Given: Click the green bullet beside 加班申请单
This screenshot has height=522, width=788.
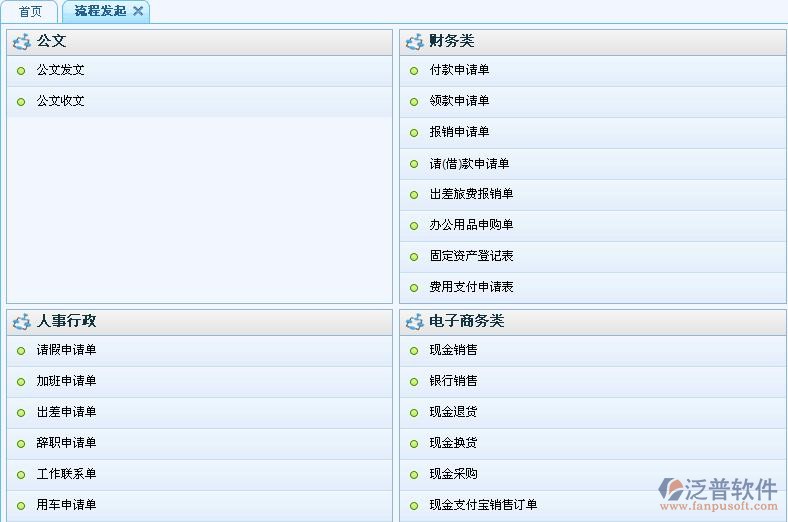Looking at the screenshot, I should coord(21,382).
